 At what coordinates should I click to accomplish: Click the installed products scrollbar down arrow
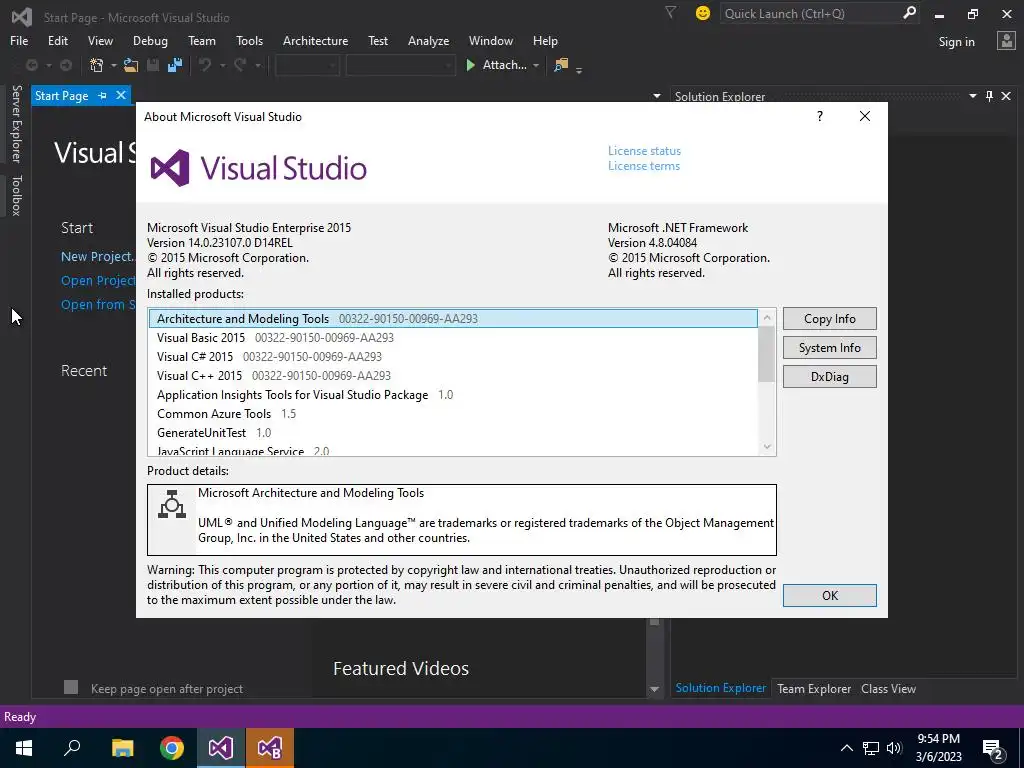coord(767,447)
